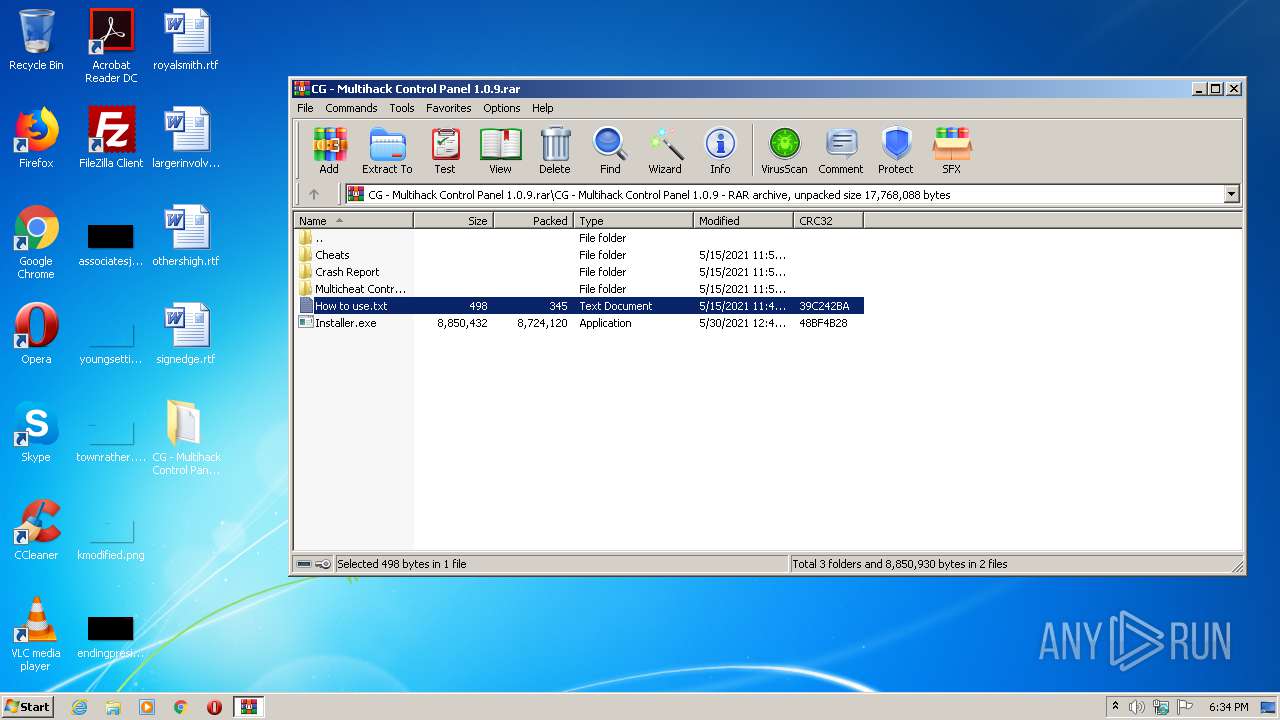
Task: Sort by the Packed column header
Action: tap(533, 221)
